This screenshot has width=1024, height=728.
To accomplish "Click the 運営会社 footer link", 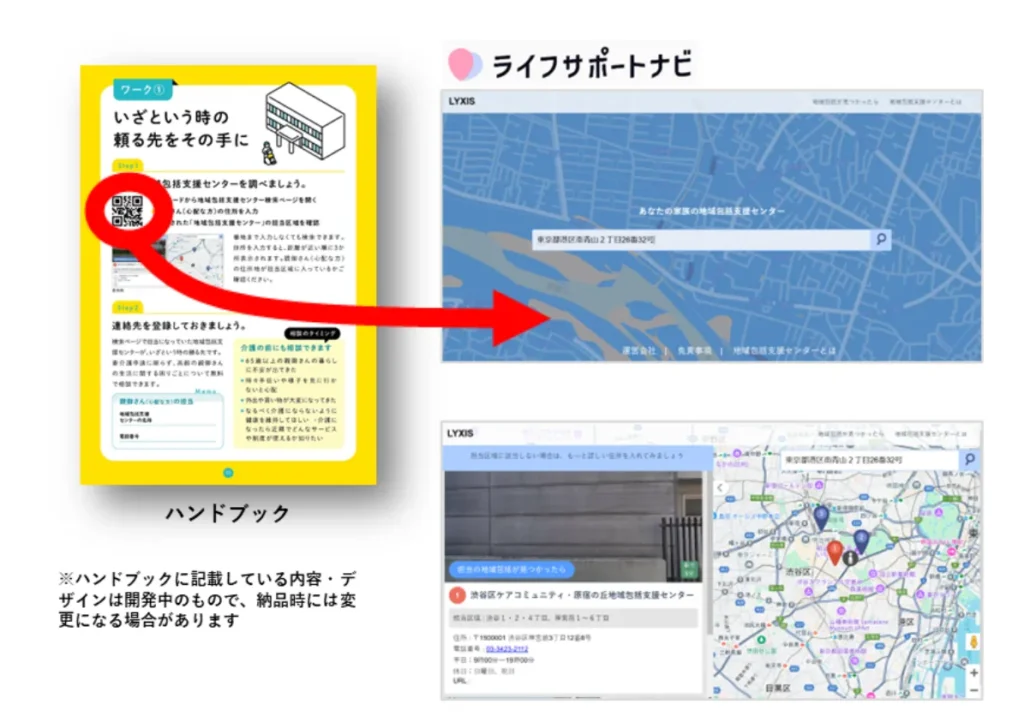I will tap(638, 351).
